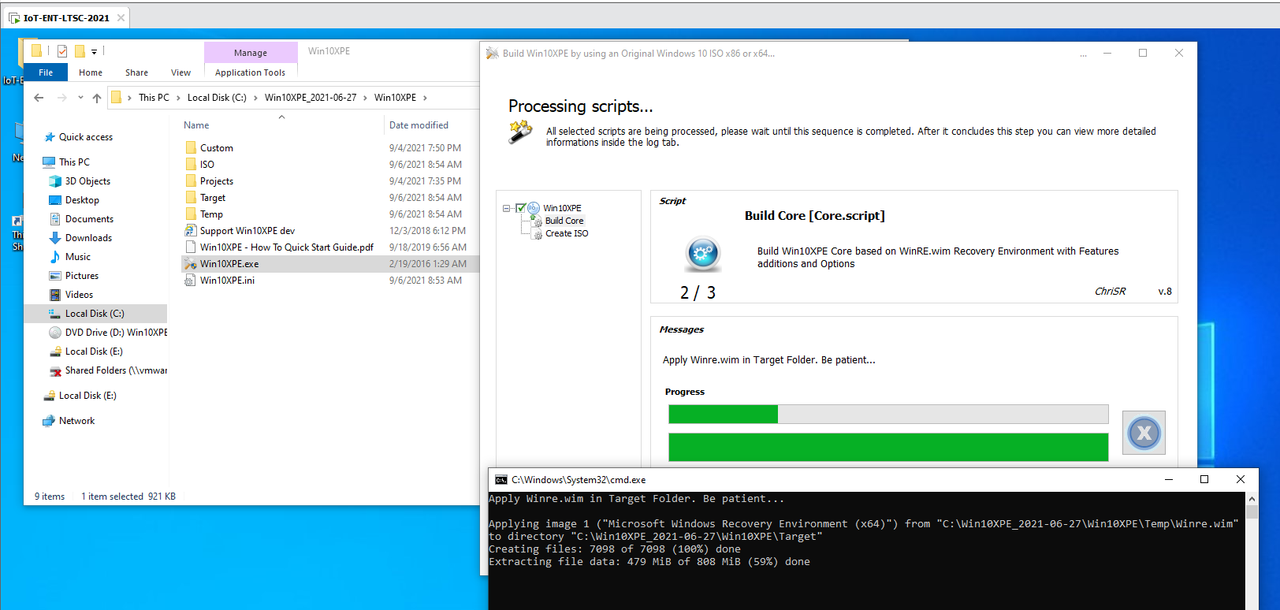Click the 3D Objects icon in sidebar

click(x=55, y=181)
